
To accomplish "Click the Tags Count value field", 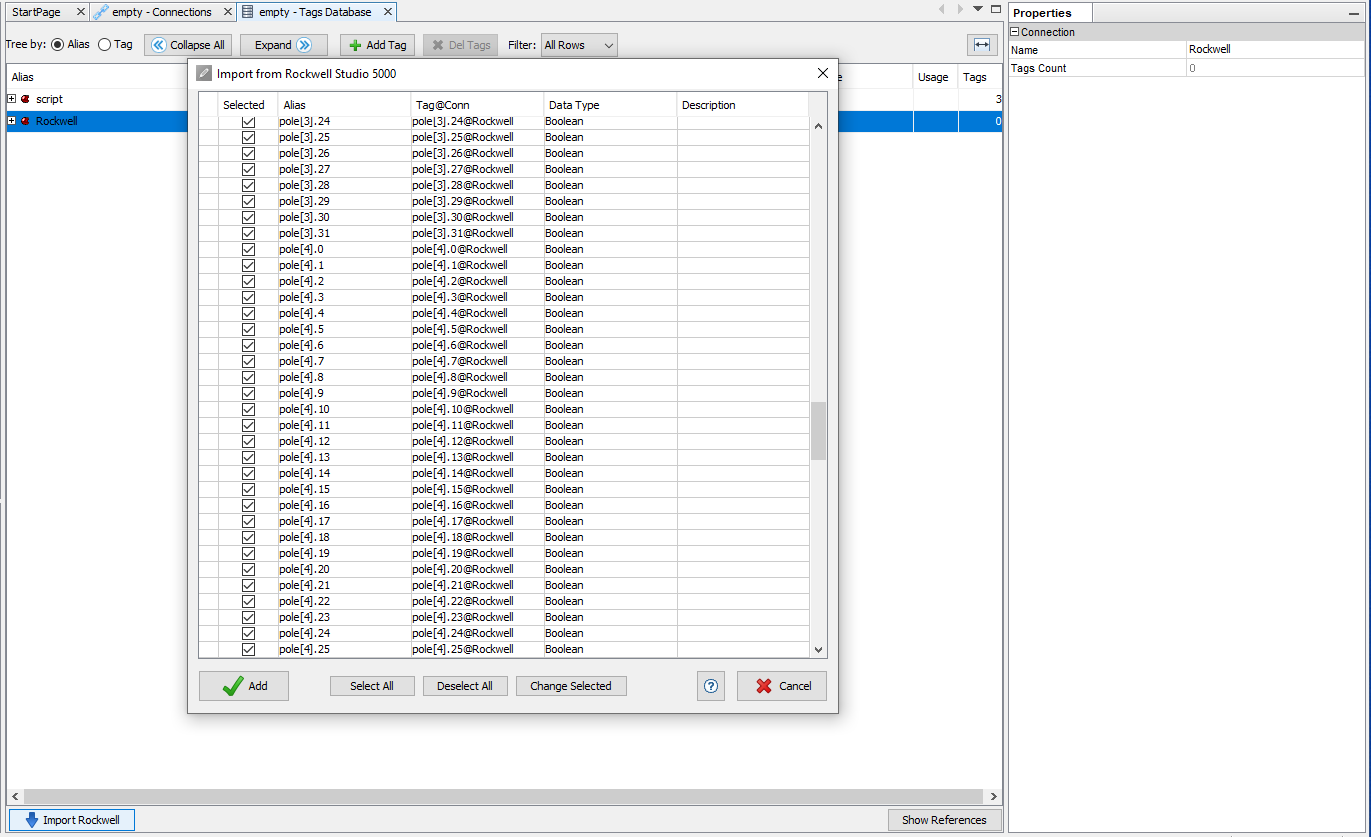I will pyautogui.click(x=1275, y=68).
